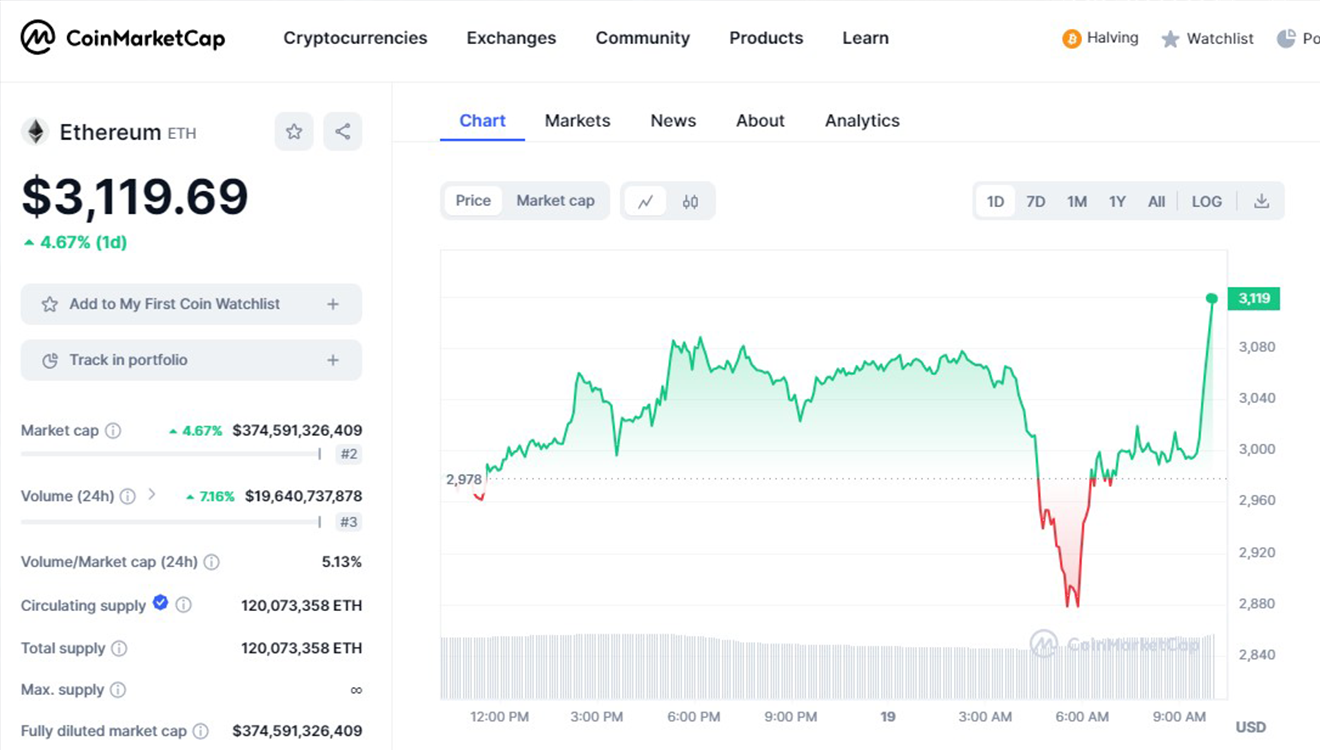Expand the Volume (24h) chevron arrow
This screenshot has width=1320, height=750.
point(152,494)
